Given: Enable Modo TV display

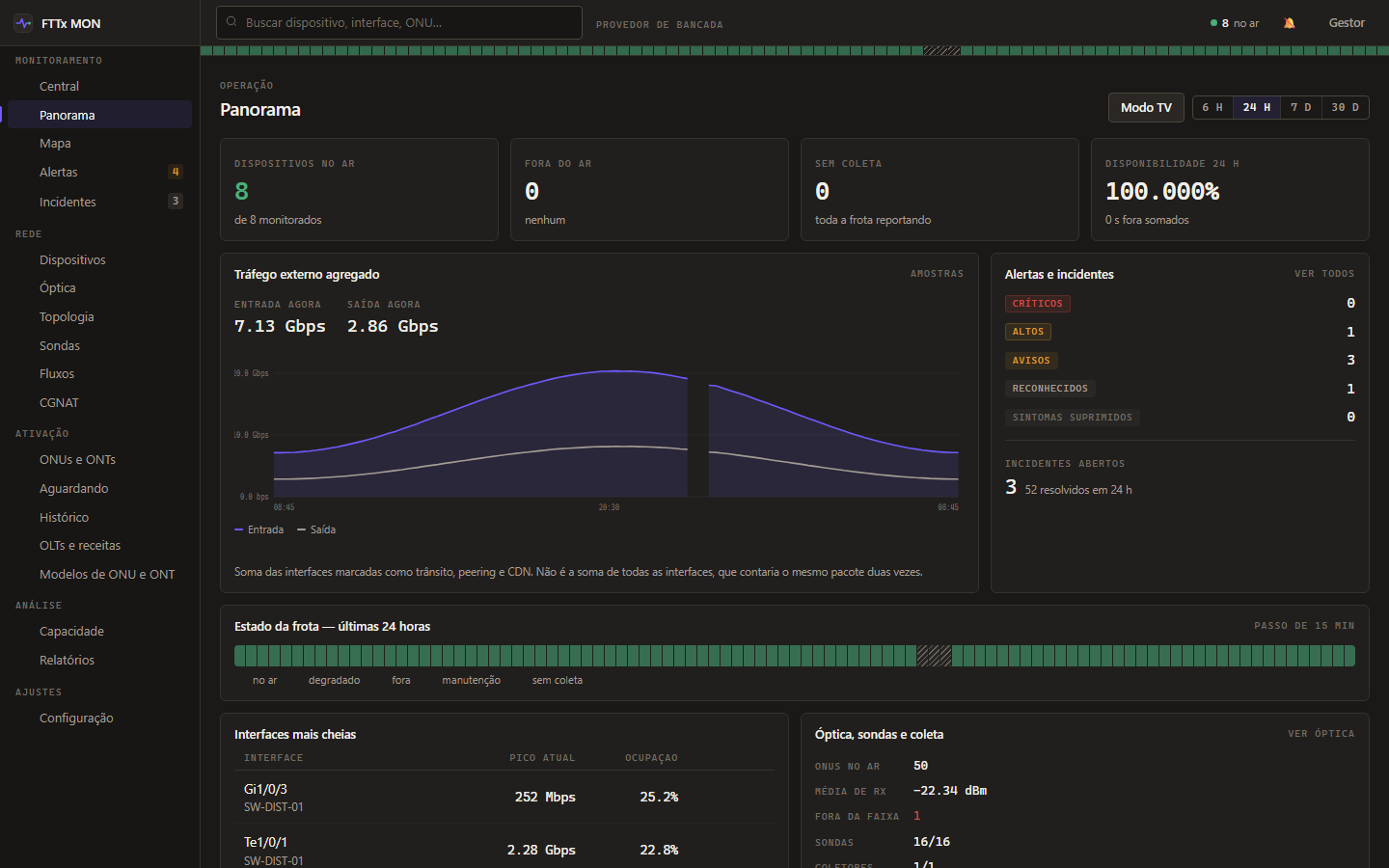Looking at the screenshot, I should [x=1146, y=107].
